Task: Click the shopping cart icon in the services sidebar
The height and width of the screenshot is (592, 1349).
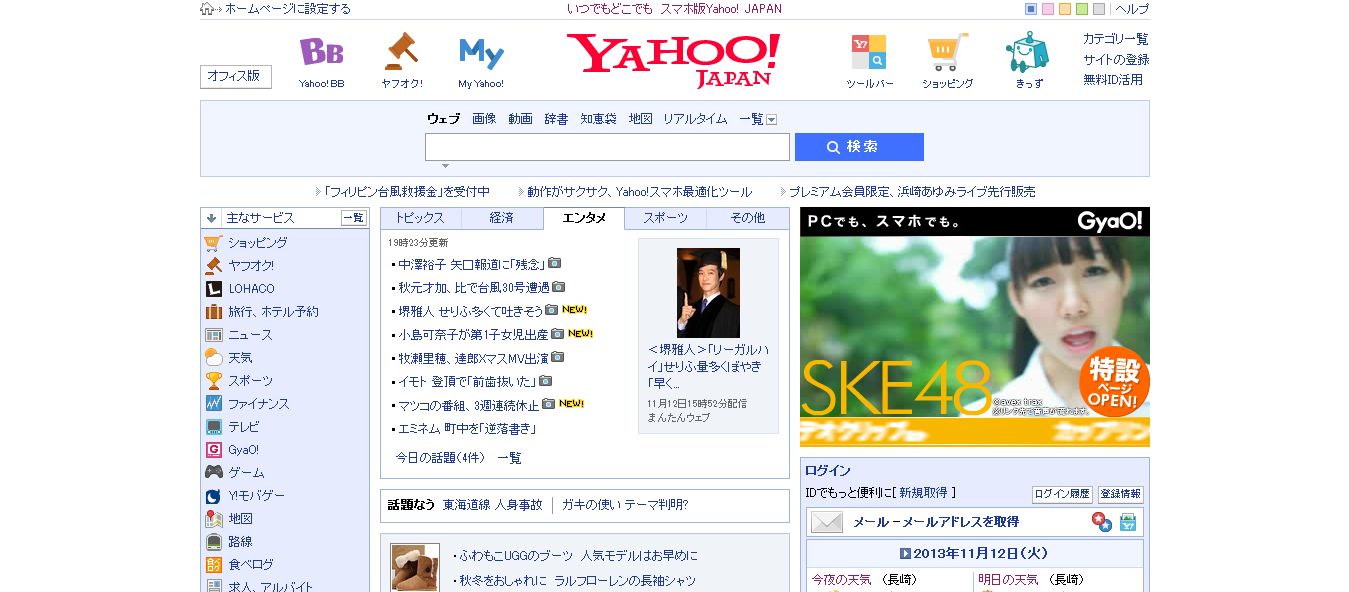Action: 213,243
